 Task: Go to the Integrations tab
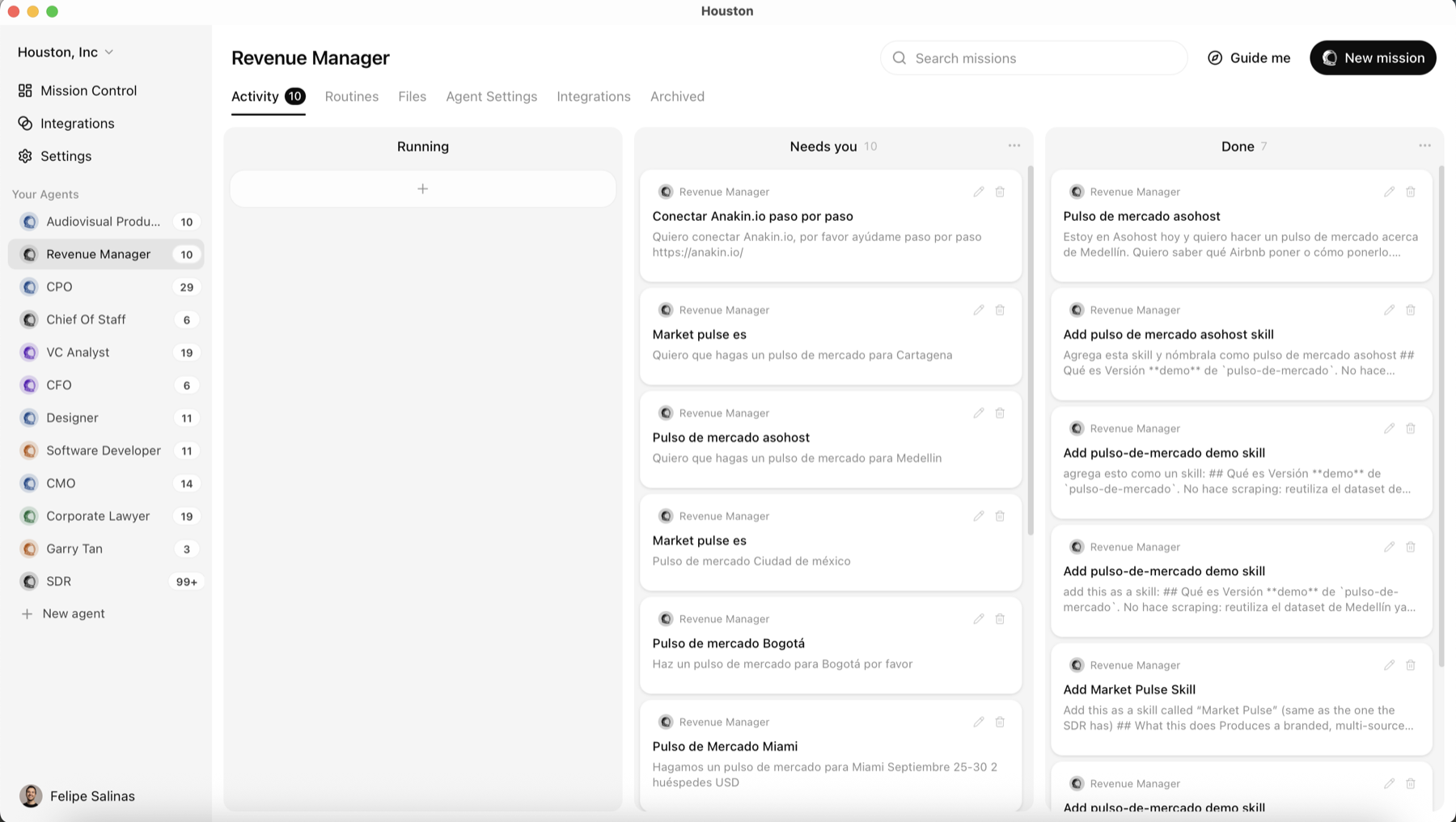(594, 96)
